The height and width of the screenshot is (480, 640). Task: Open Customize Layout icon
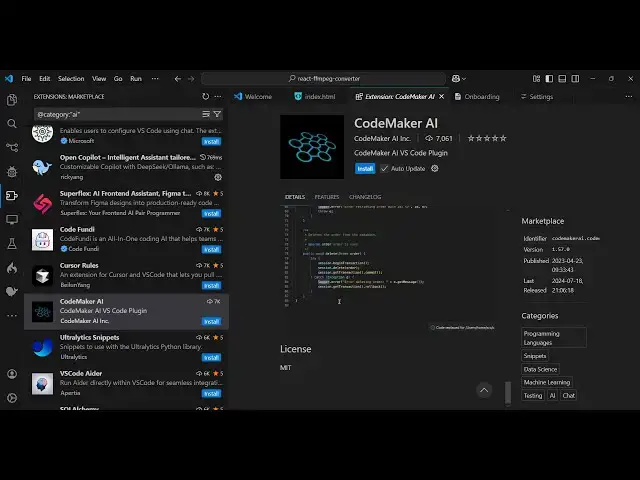[x=536, y=78]
